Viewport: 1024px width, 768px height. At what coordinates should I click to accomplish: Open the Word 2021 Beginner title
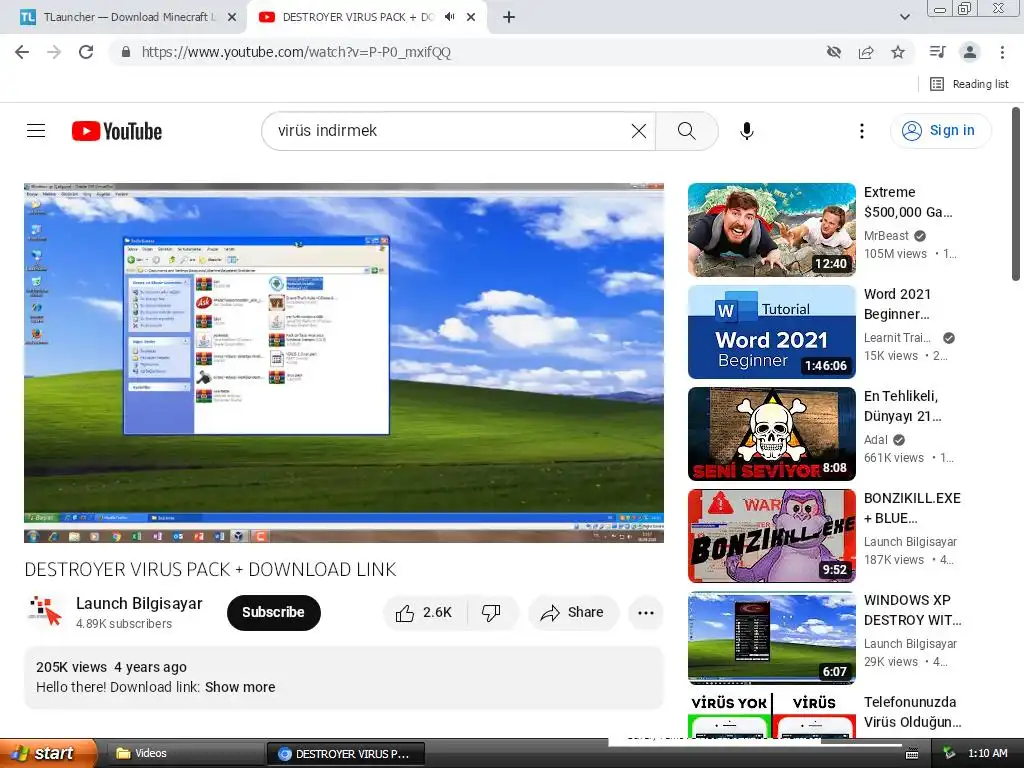(897, 304)
